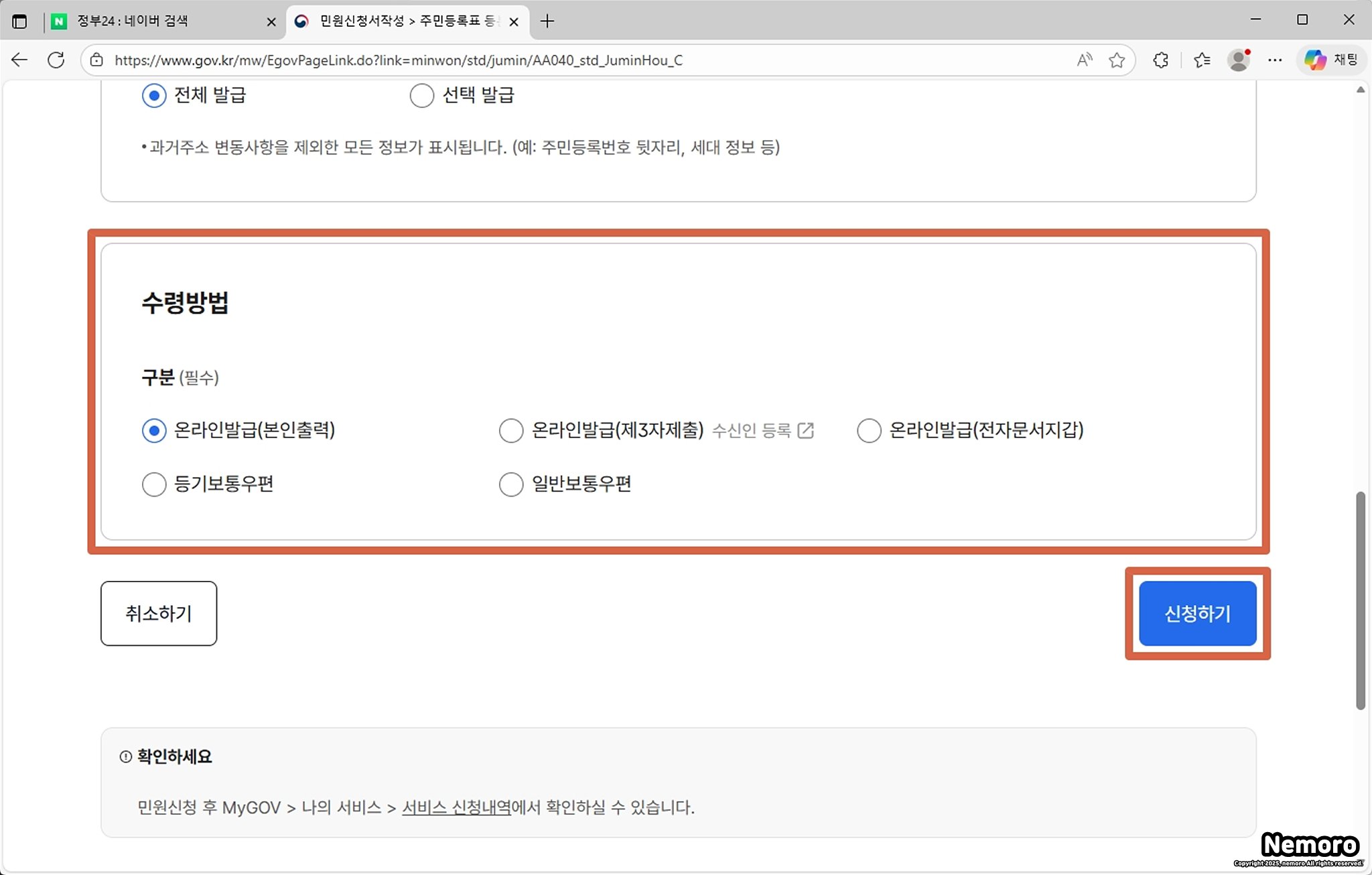Open the tab actions menu icon

coord(19,21)
